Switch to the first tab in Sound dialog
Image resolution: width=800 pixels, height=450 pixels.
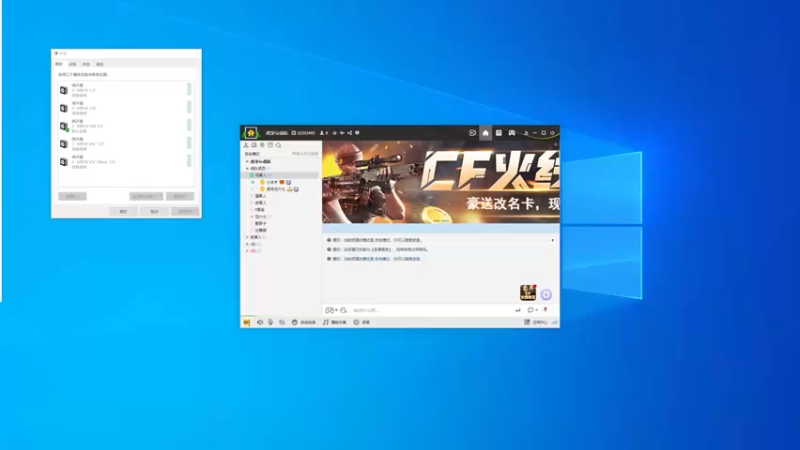click(x=59, y=64)
